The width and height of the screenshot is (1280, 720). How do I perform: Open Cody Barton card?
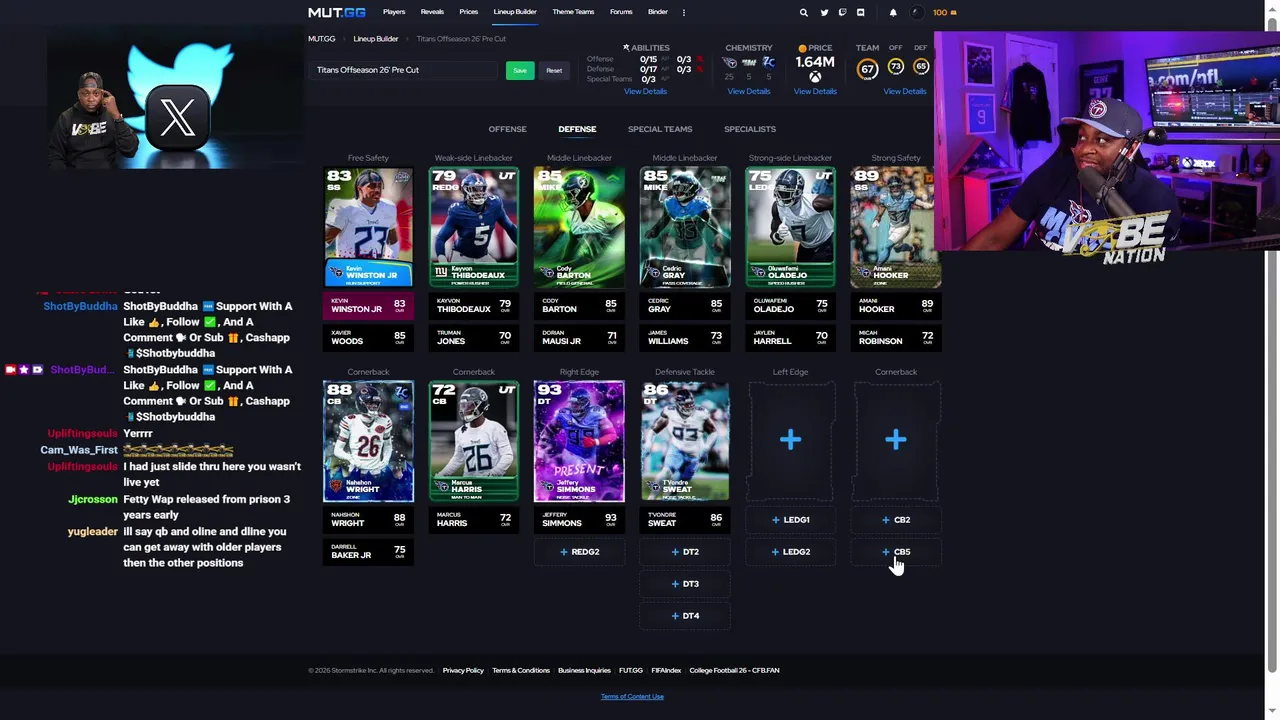click(x=579, y=227)
